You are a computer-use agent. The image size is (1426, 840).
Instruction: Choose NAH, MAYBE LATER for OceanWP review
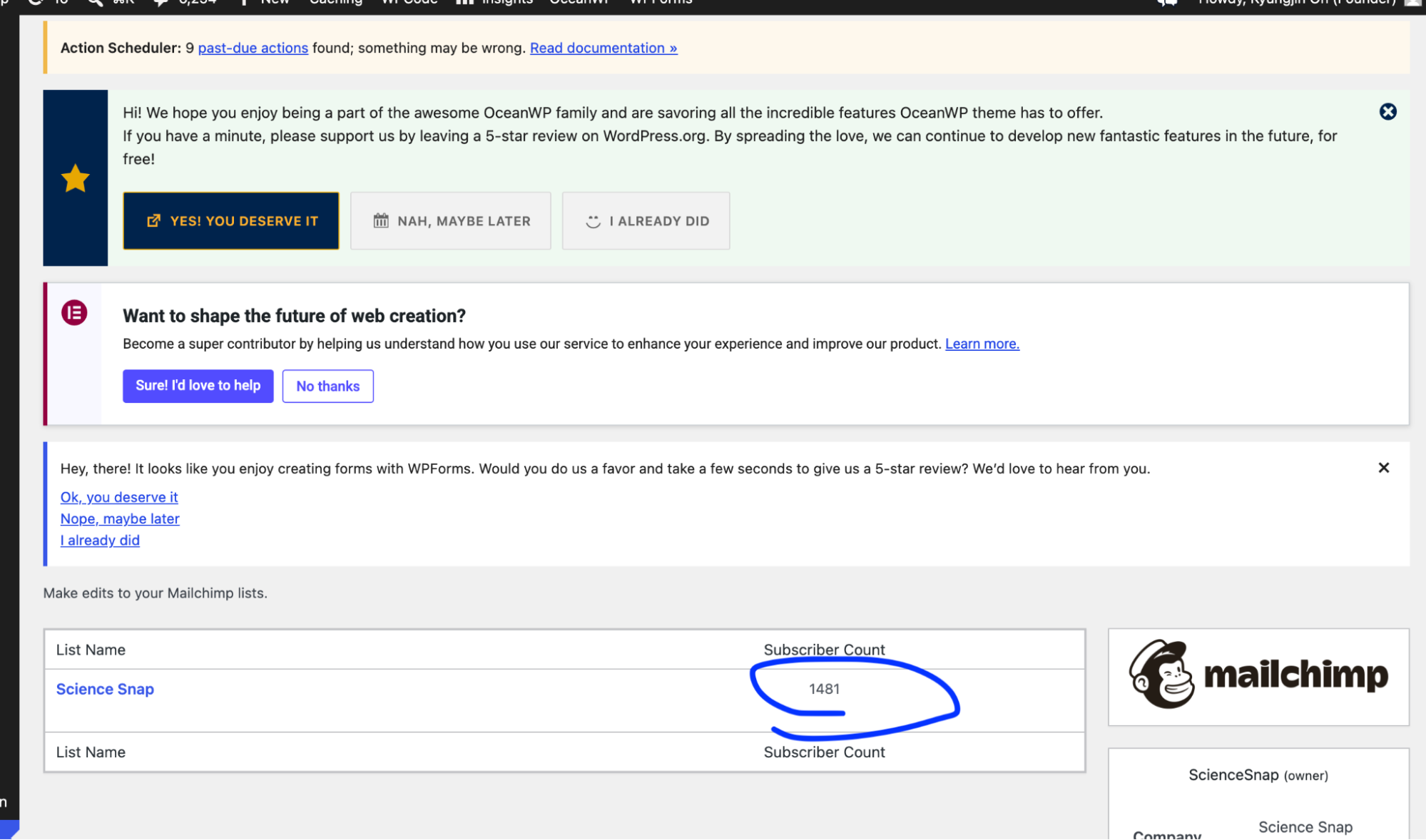pos(451,221)
